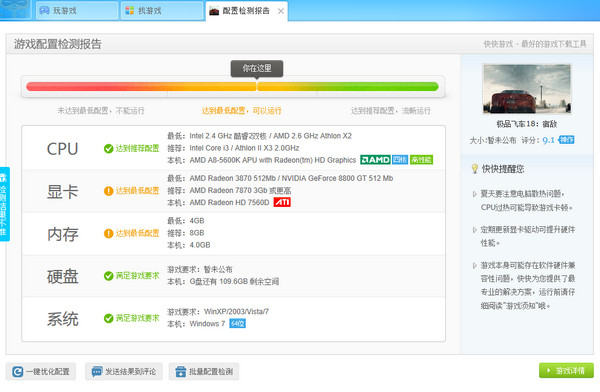Click the red ATI logo badge

[x=282, y=202]
